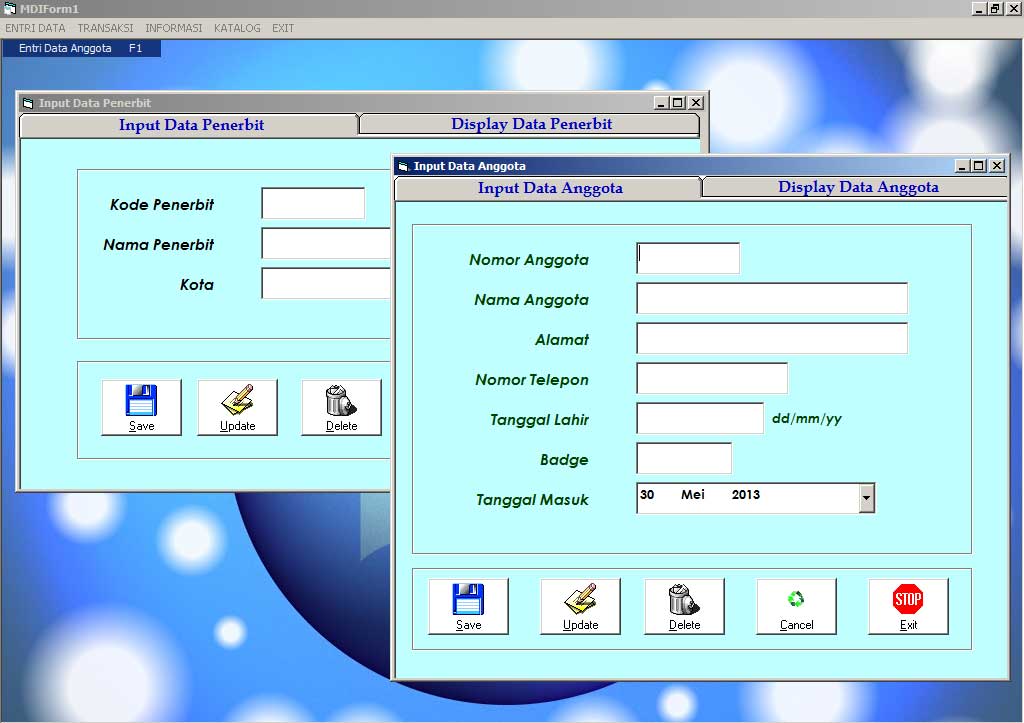The width and height of the screenshot is (1024, 723).
Task: Open the KATALOG menu
Action: pos(237,28)
